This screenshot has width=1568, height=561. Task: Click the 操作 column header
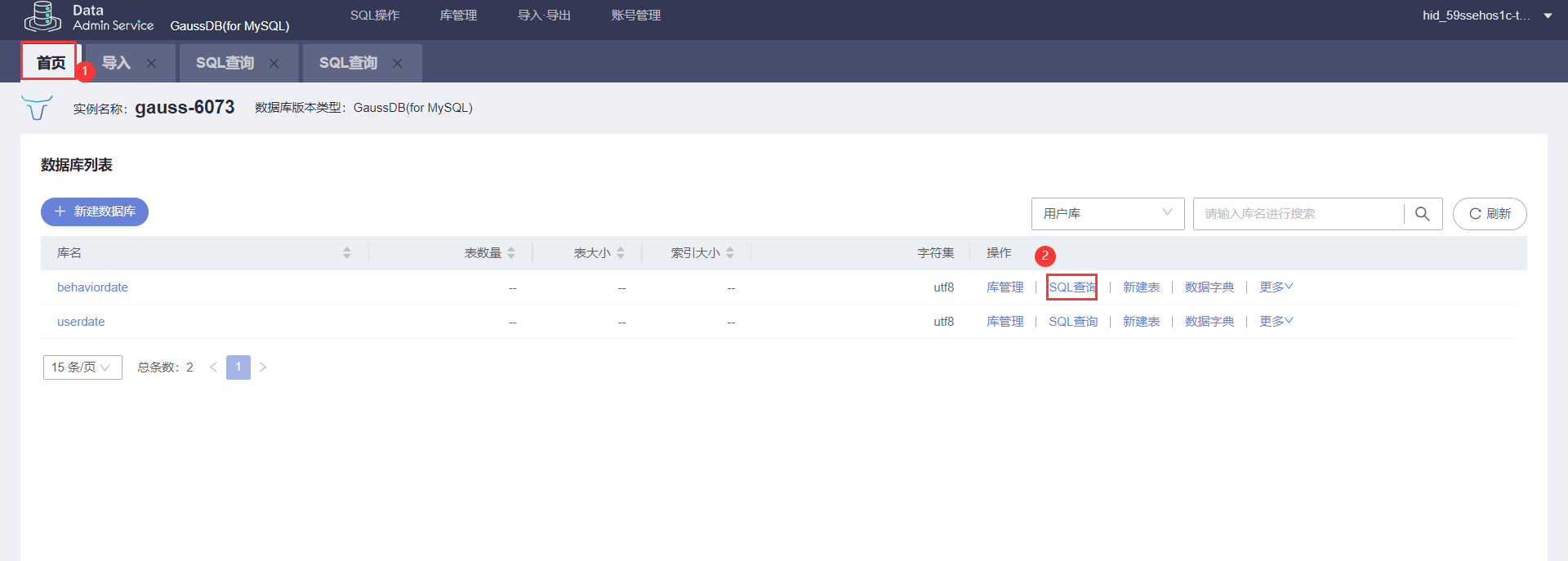click(998, 253)
